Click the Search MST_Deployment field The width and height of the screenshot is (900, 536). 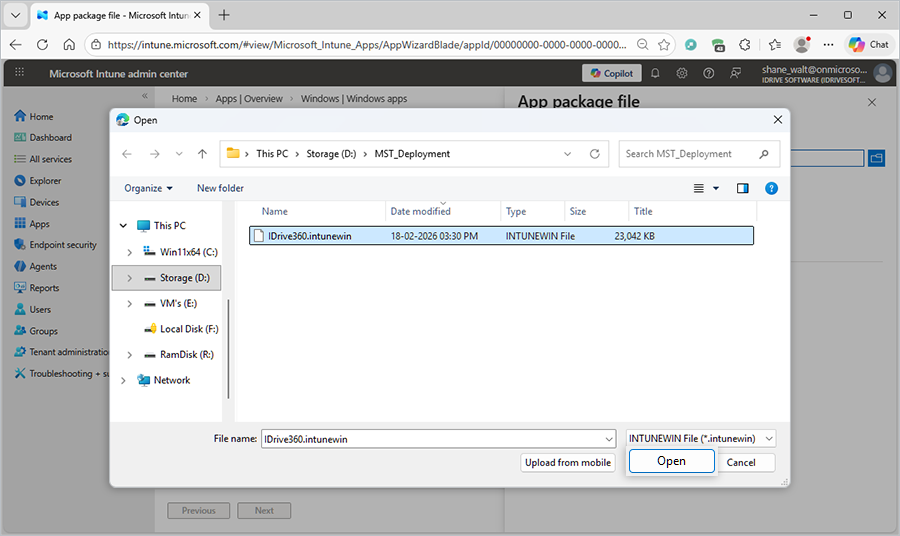point(690,154)
